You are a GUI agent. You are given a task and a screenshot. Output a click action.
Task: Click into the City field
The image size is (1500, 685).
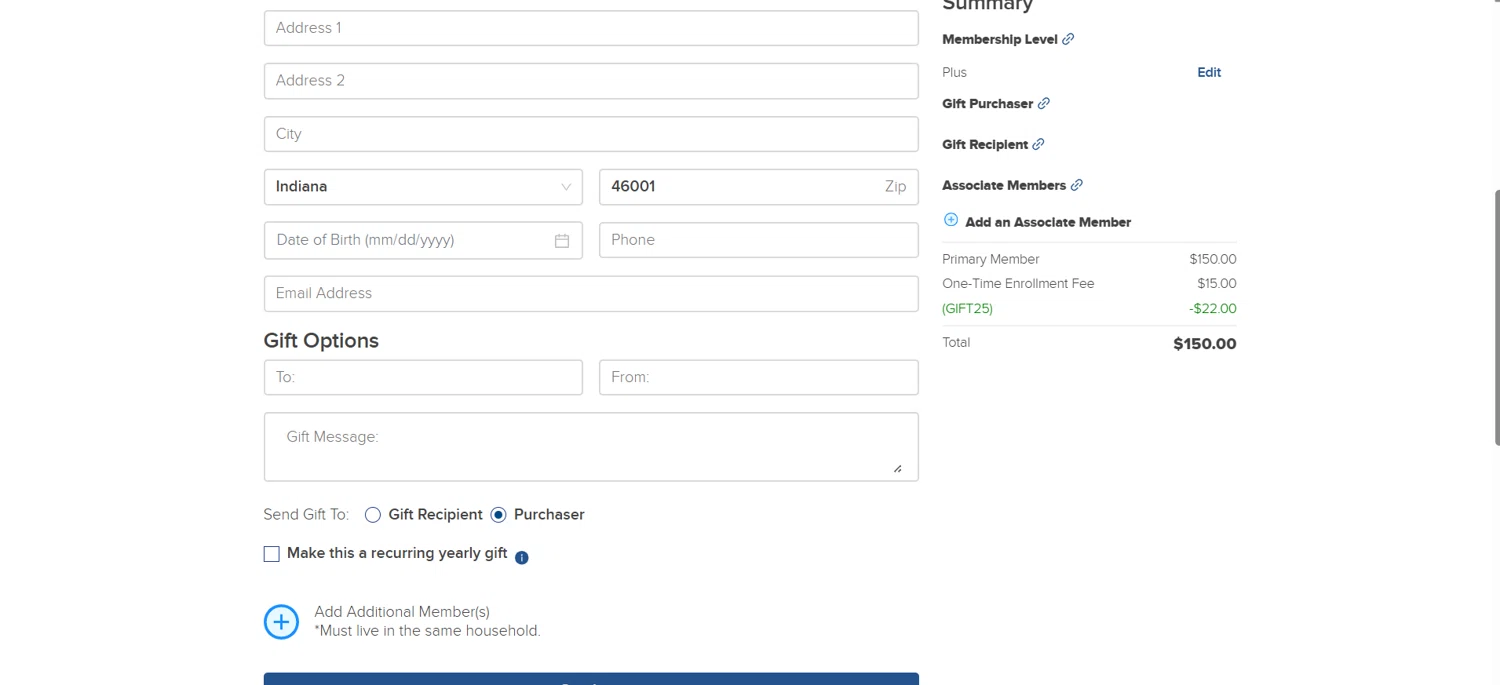590,134
